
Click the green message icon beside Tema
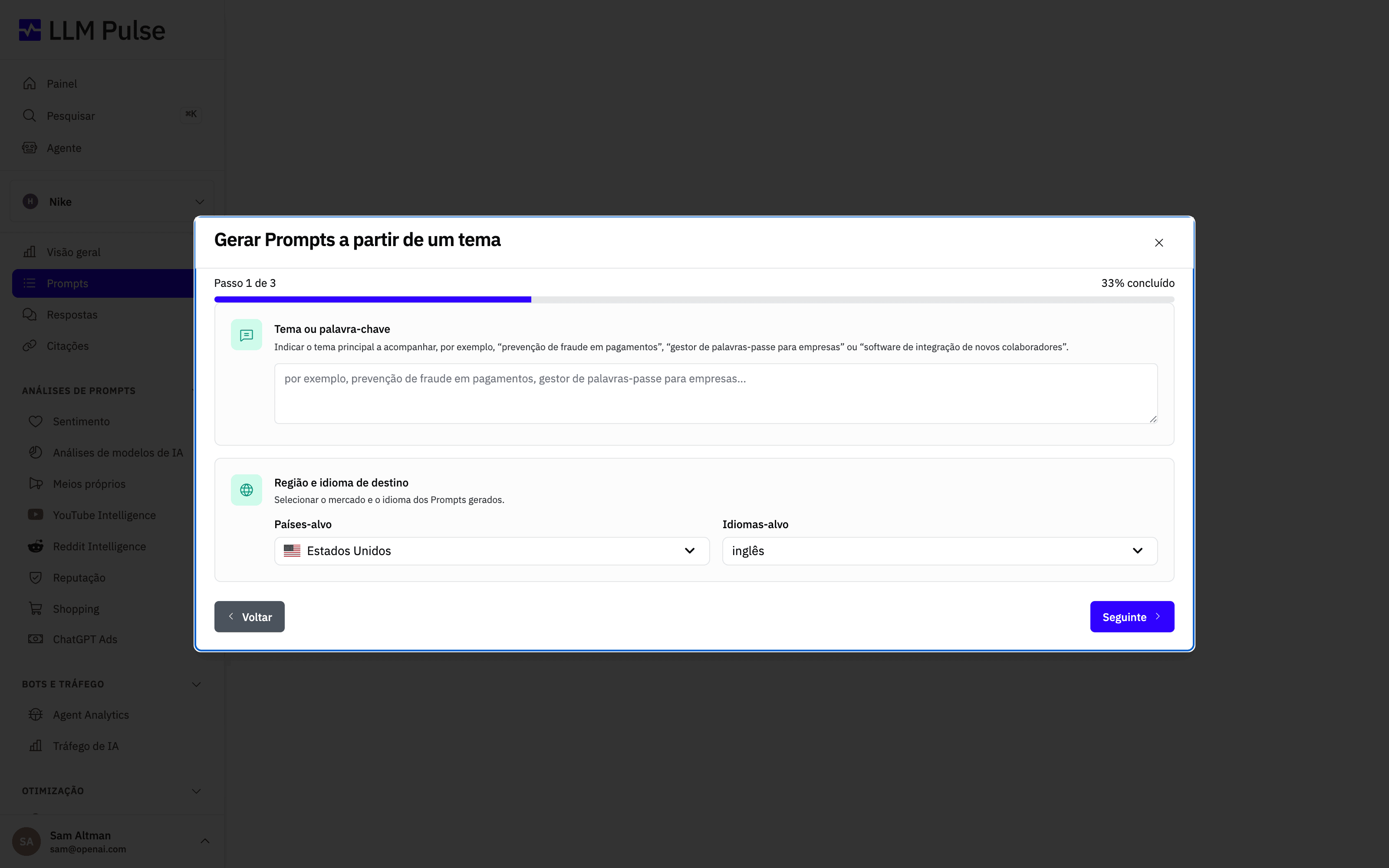(246, 335)
